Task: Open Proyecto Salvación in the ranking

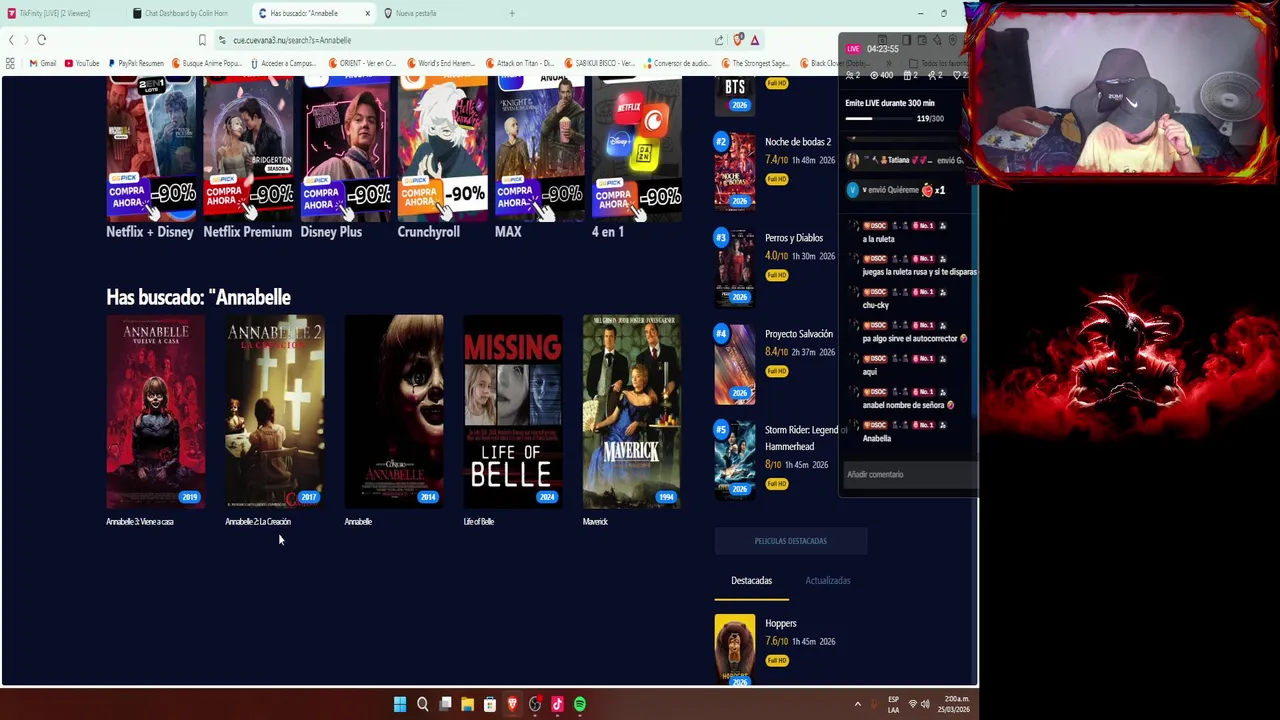Action: point(799,334)
